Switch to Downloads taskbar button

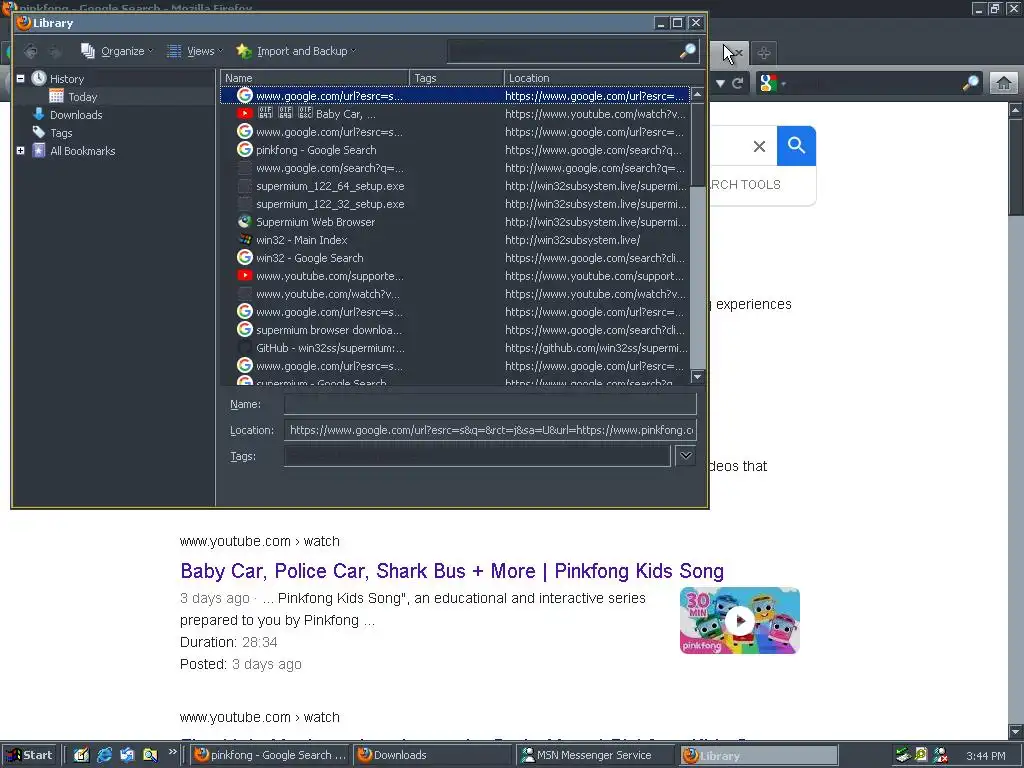tap(434, 755)
